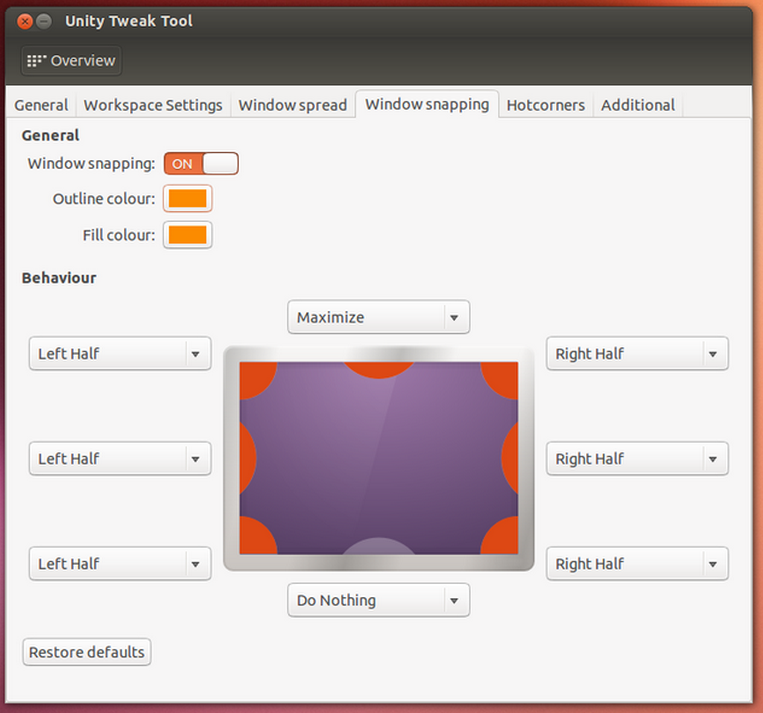Open the top-center Maximize dropdown

click(379, 317)
